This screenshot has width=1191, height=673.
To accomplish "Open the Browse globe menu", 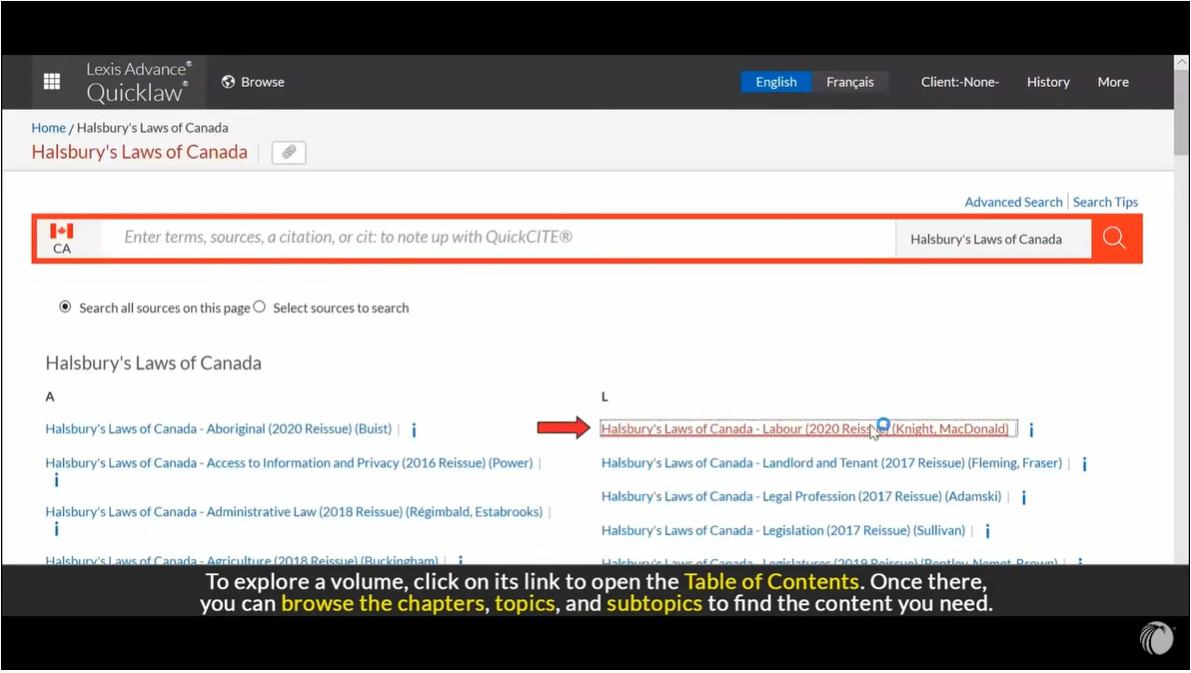I will 253,82.
